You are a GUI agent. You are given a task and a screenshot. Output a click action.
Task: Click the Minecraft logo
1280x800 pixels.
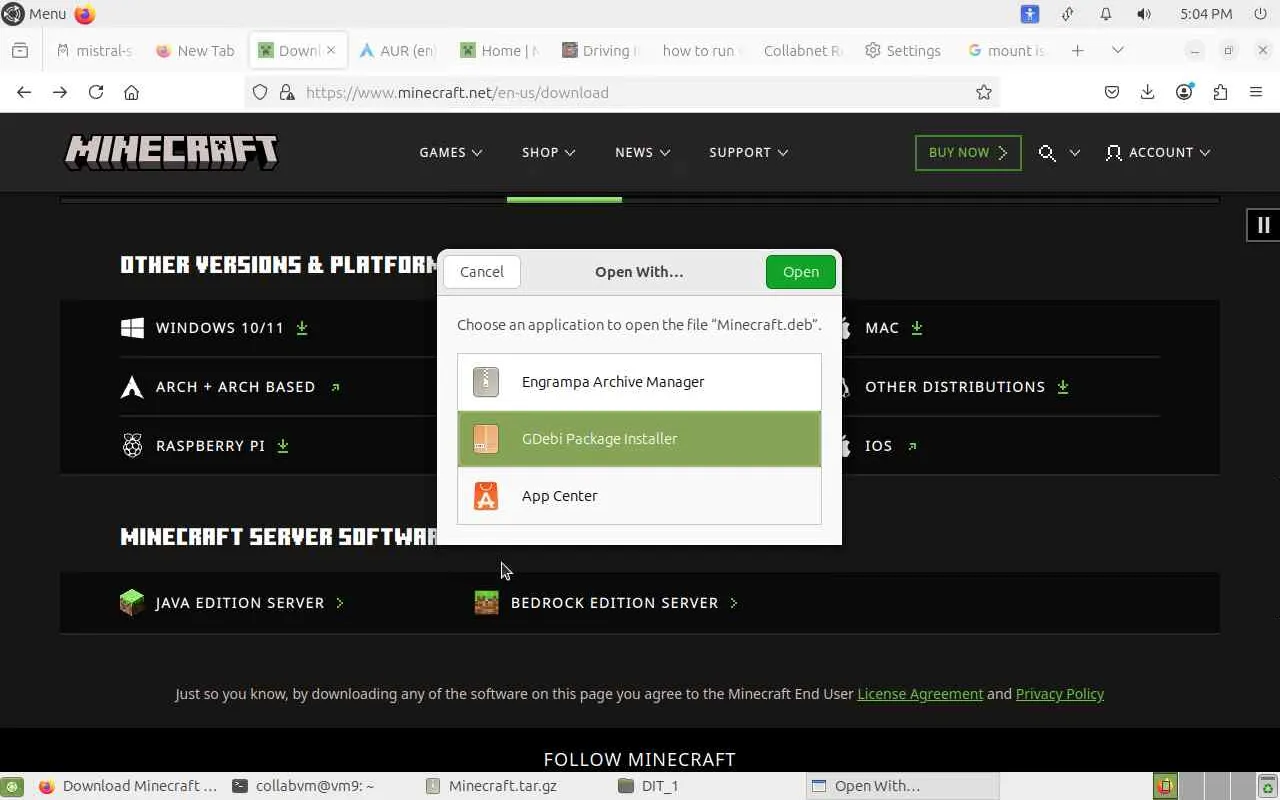[x=171, y=152]
